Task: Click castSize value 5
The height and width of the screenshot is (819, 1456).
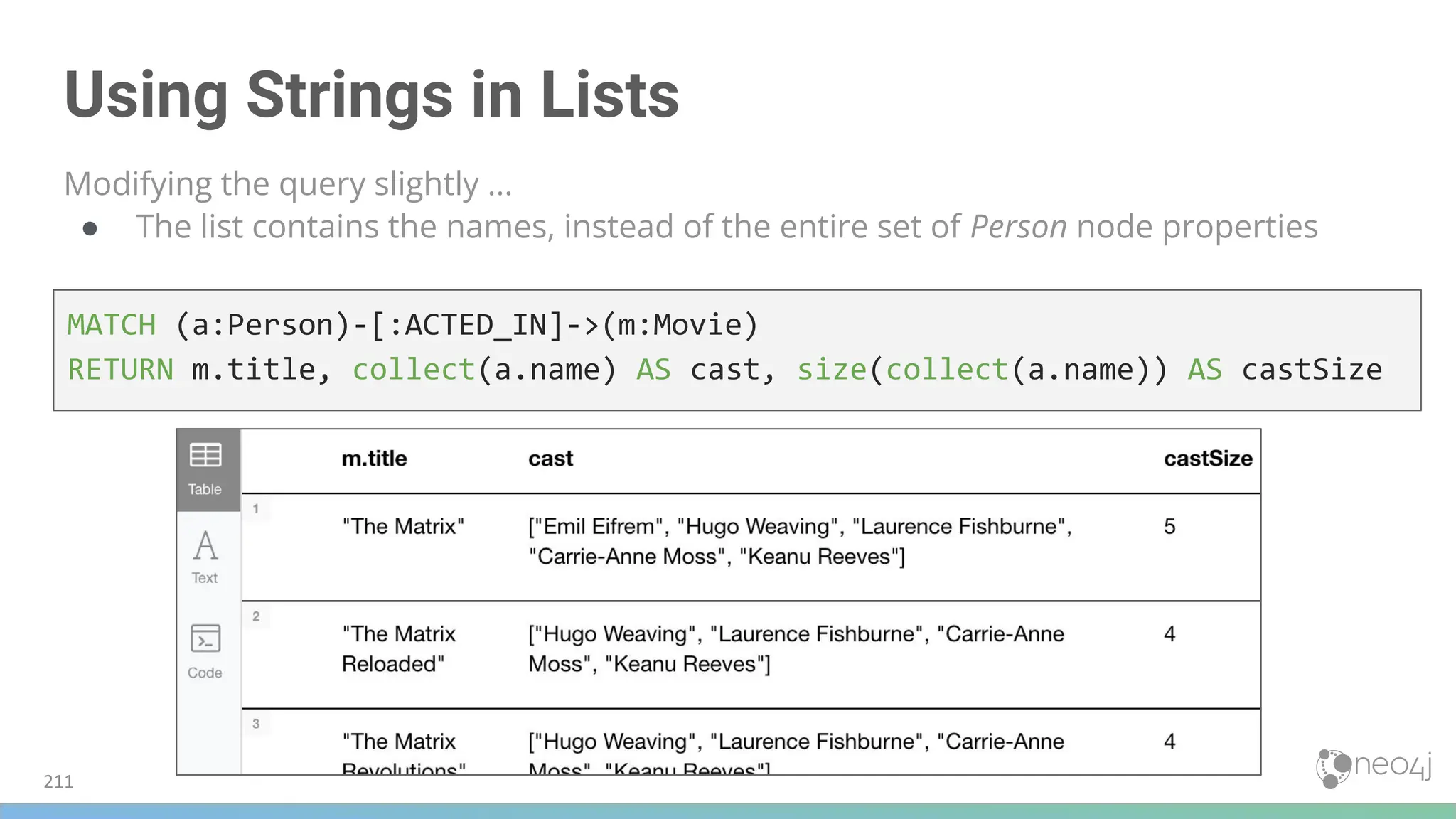Action: [1169, 526]
